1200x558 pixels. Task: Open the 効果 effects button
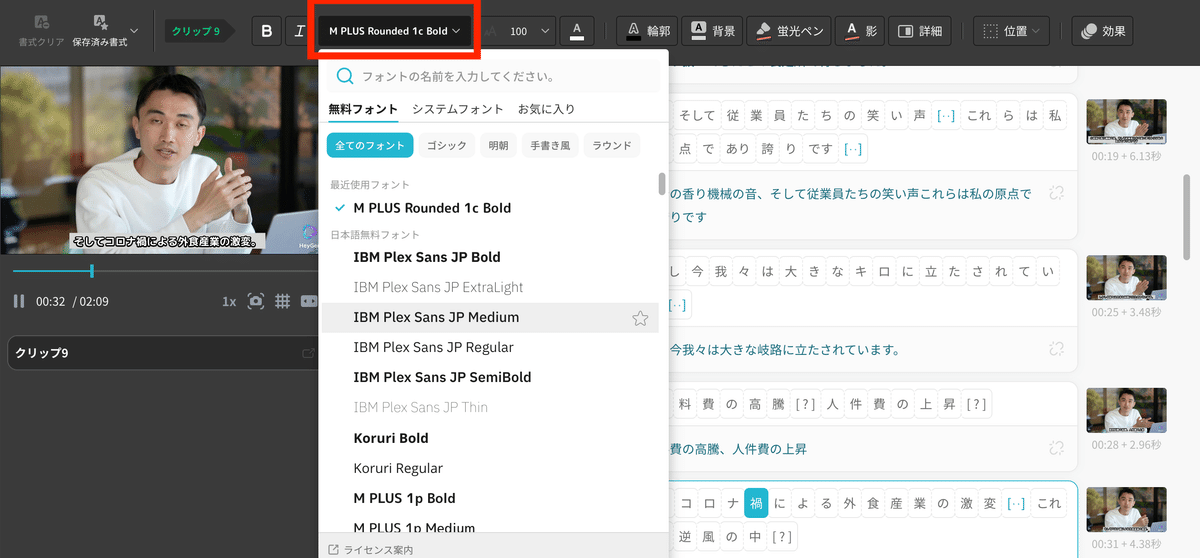[x=1104, y=31]
